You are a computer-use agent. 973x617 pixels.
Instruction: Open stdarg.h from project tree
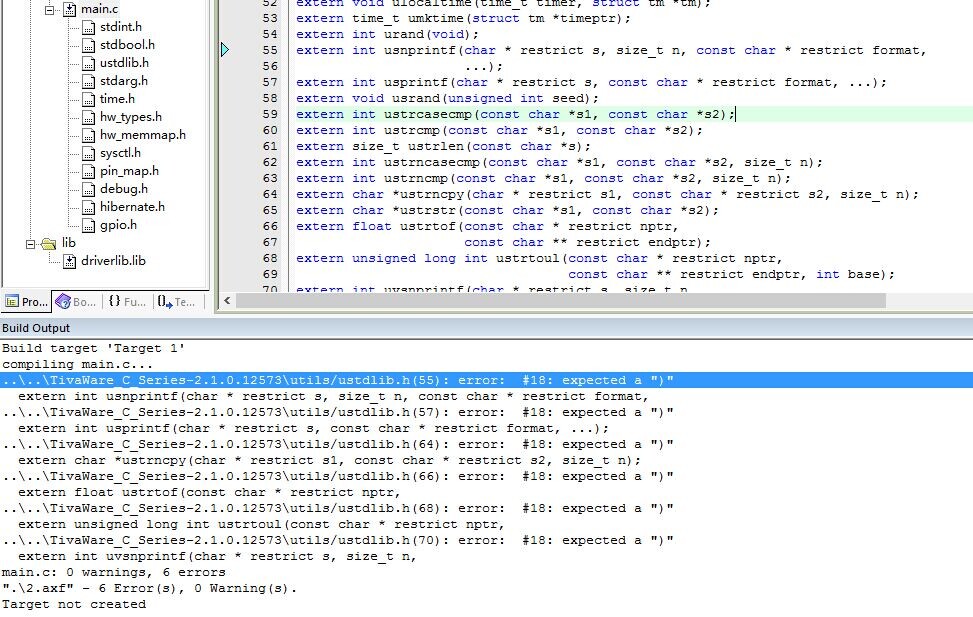123,81
